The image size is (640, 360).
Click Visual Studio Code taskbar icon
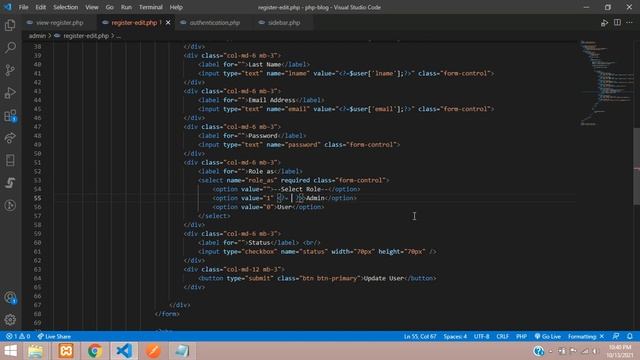124,351
